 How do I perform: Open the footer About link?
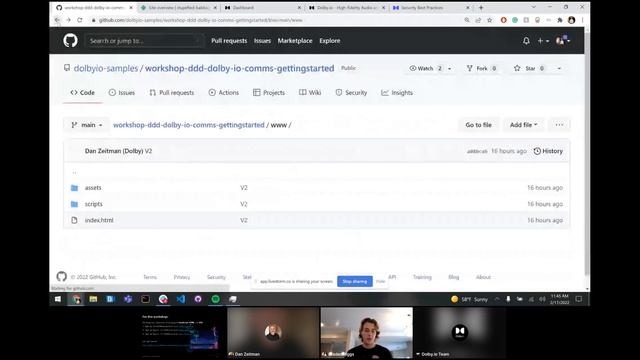[x=483, y=277]
